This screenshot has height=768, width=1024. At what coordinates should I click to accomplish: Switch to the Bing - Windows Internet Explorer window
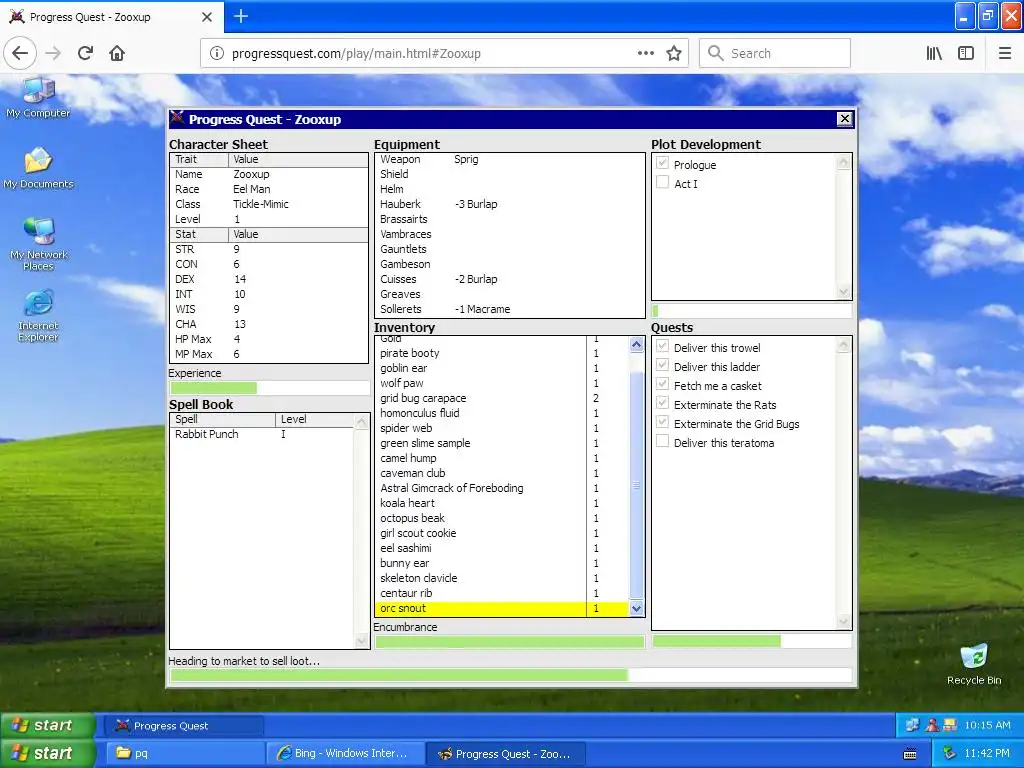coord(345,753)
